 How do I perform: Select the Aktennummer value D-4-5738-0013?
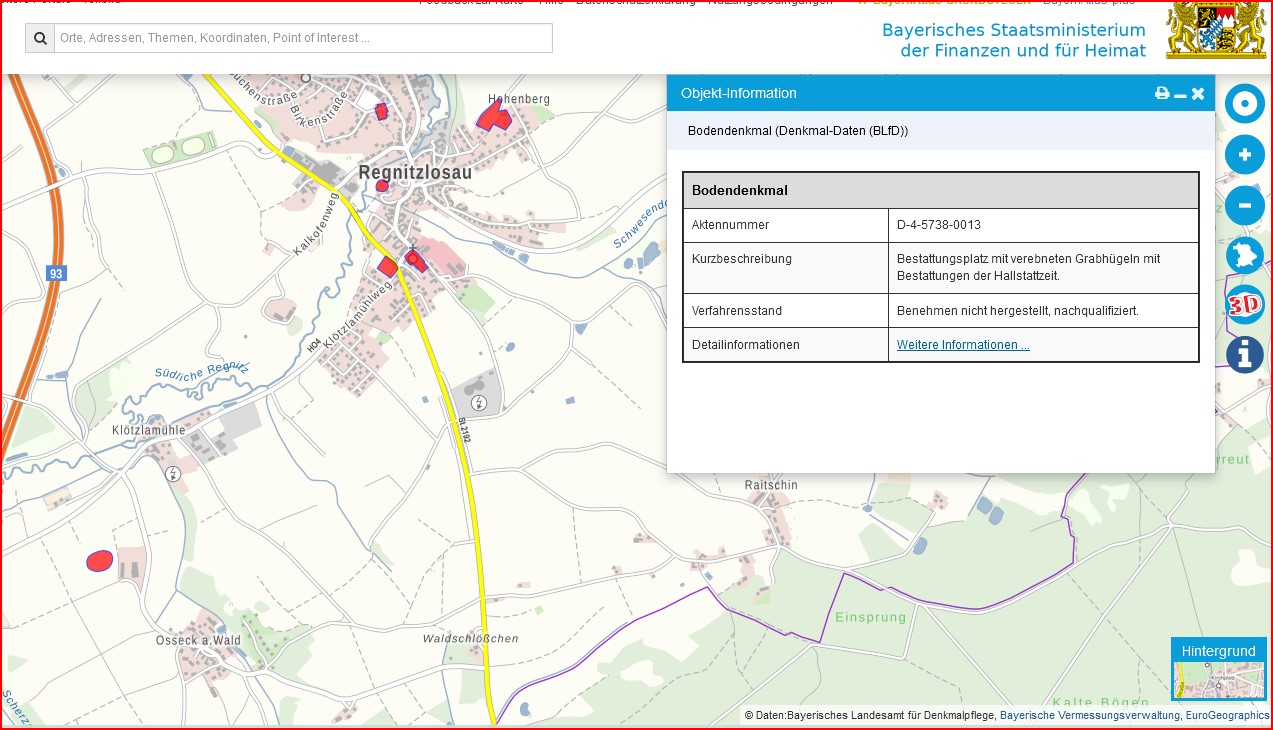939,225
